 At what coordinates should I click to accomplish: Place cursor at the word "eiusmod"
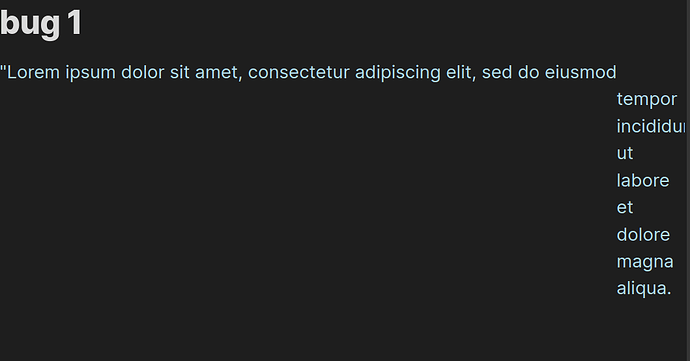pos(581,72)
